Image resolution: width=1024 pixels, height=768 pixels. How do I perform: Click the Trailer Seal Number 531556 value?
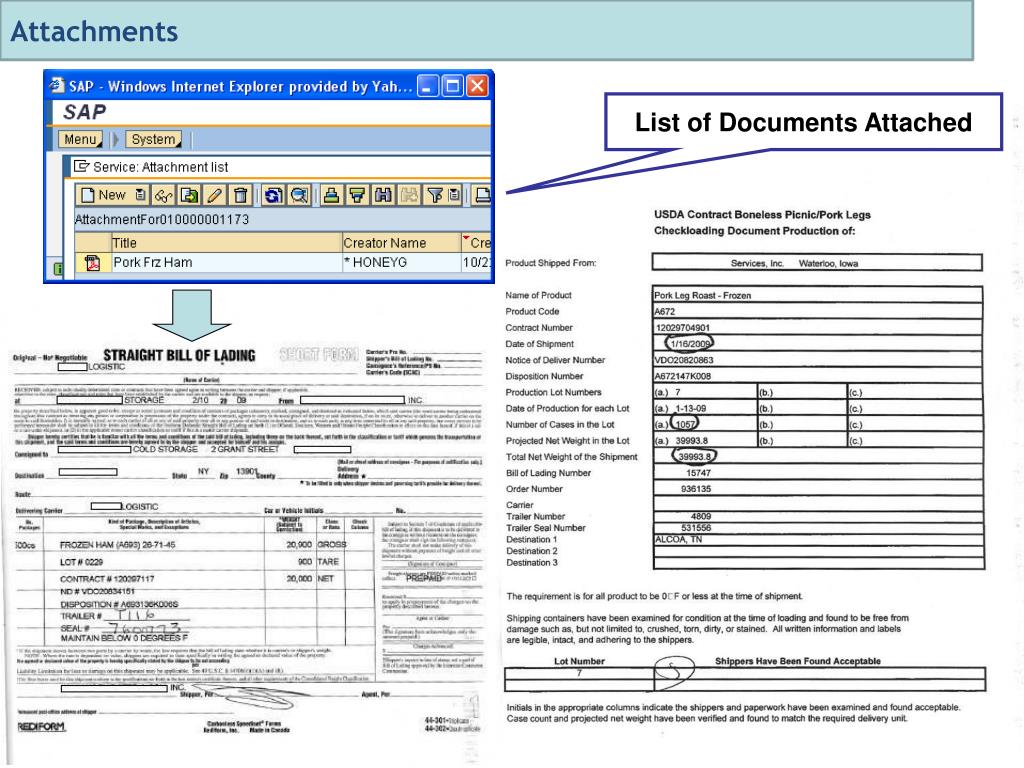tap(696, 528)
